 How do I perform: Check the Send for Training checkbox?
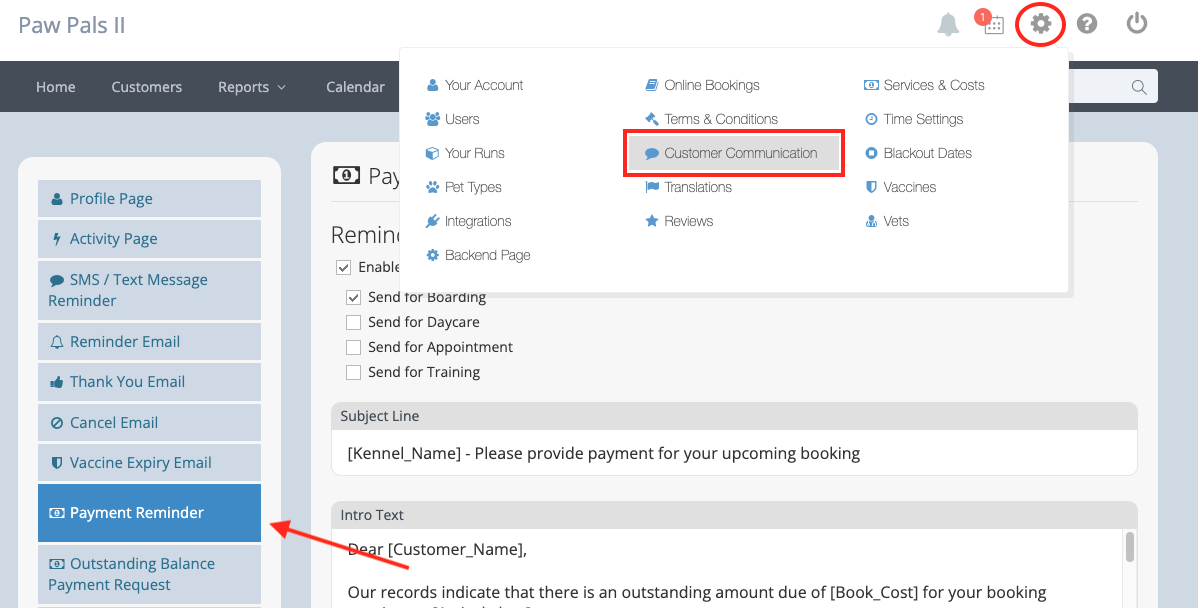pos(353,372)
